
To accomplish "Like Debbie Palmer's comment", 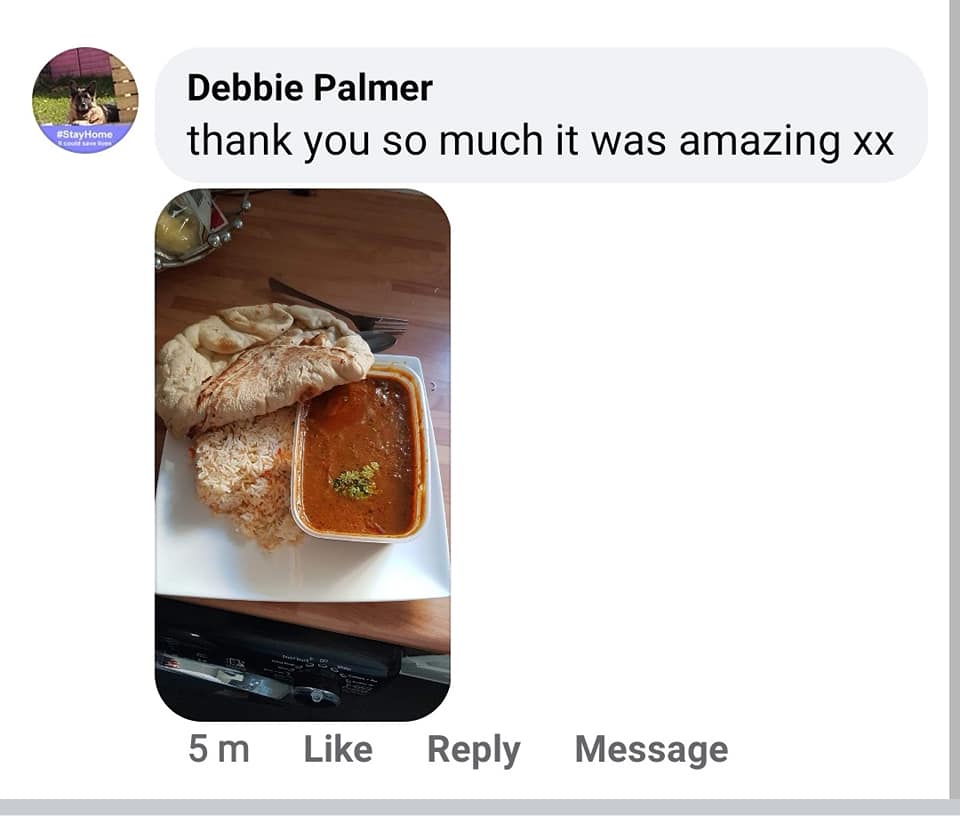I will 338,749.
